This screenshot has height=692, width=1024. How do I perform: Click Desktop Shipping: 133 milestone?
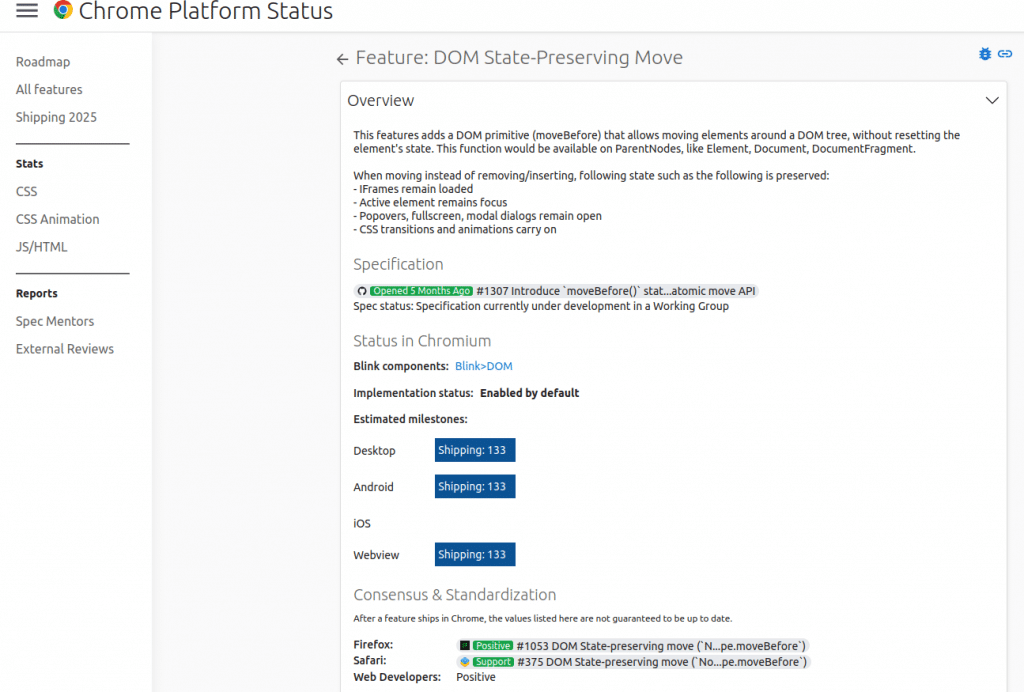[475, 450]
